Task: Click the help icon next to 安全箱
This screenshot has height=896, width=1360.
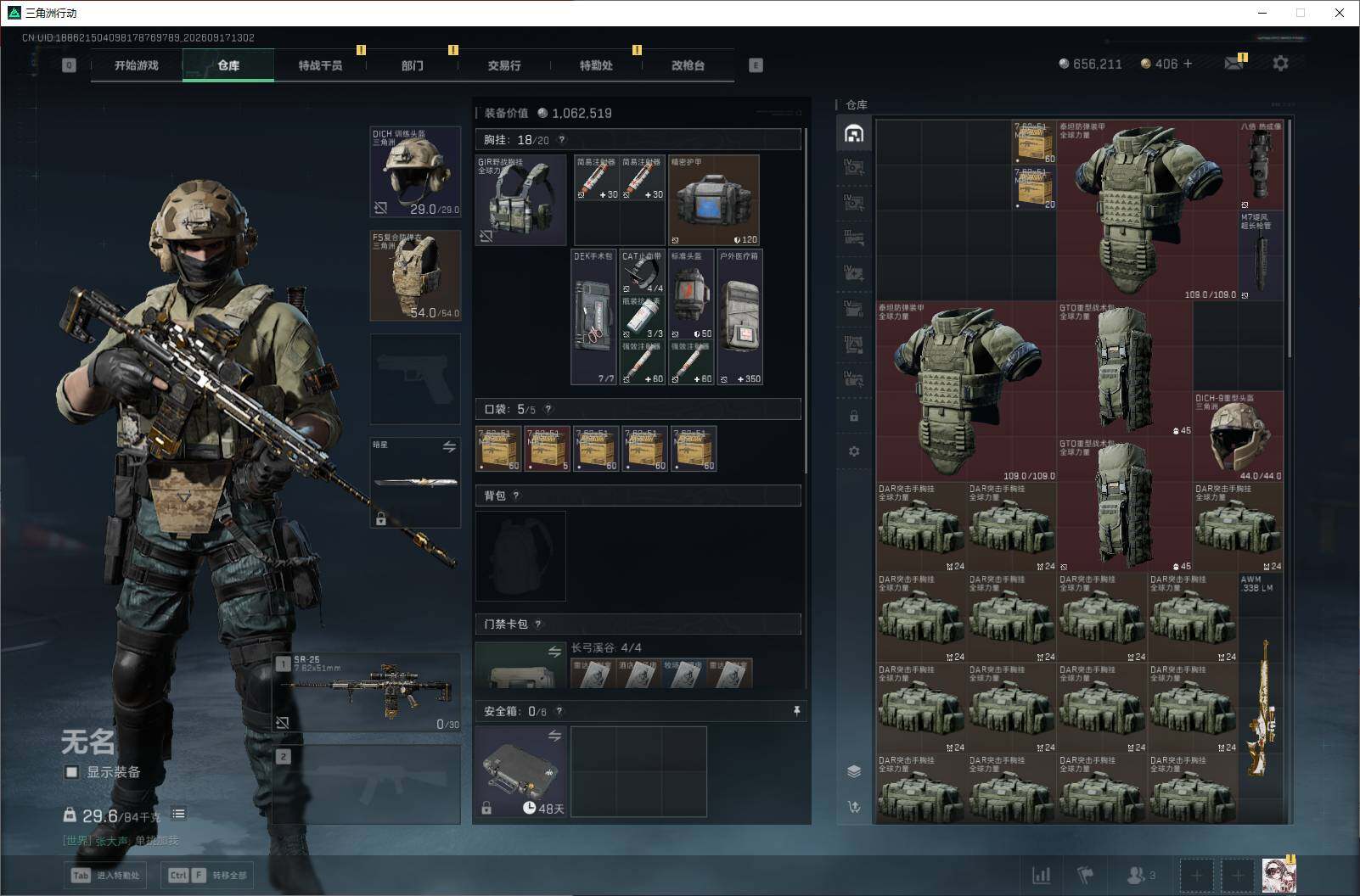Action: point(559,711)
